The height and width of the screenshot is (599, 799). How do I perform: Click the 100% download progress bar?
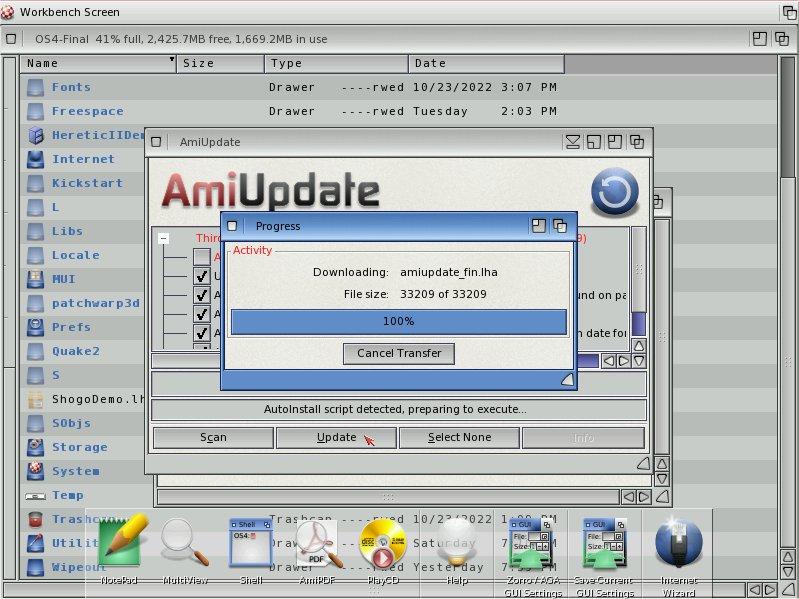tap(398, 321)
